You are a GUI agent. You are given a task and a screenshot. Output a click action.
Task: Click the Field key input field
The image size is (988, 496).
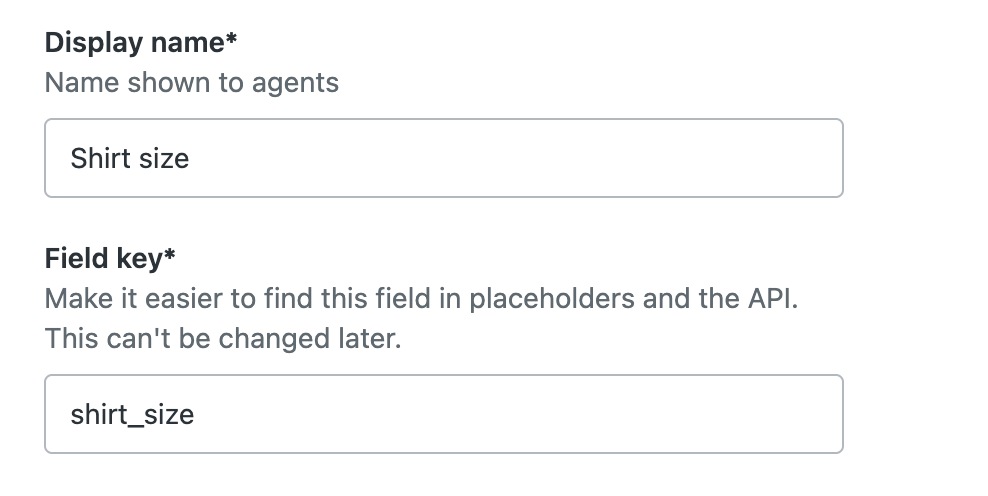443,414
